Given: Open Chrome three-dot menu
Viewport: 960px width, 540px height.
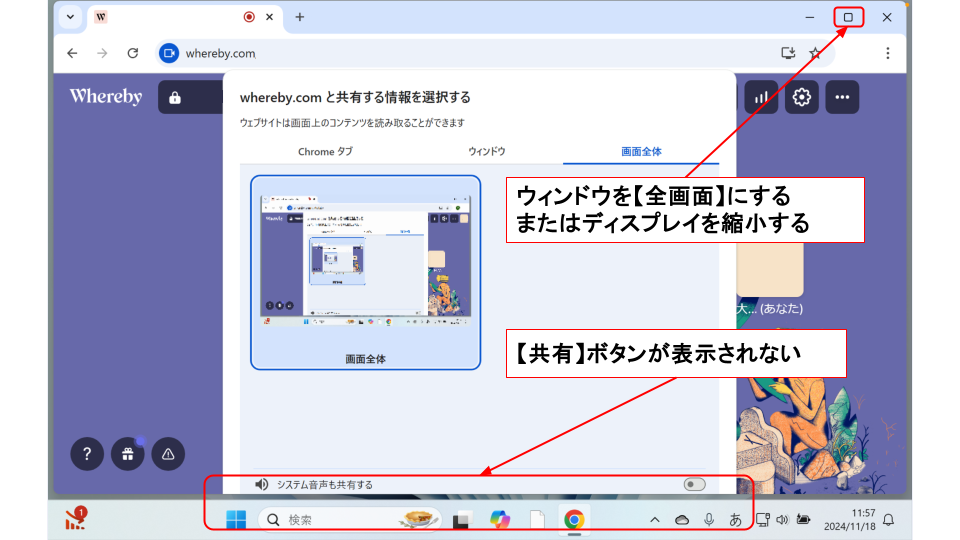Looking at the screenshot, I should click(887, 53).
